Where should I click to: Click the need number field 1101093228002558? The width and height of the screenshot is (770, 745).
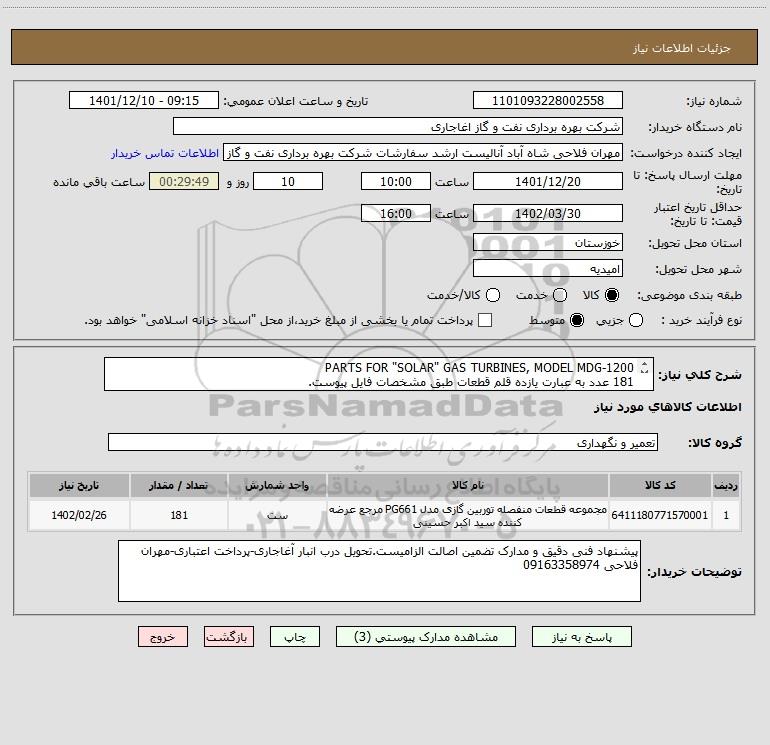click(x=548, y=100)
